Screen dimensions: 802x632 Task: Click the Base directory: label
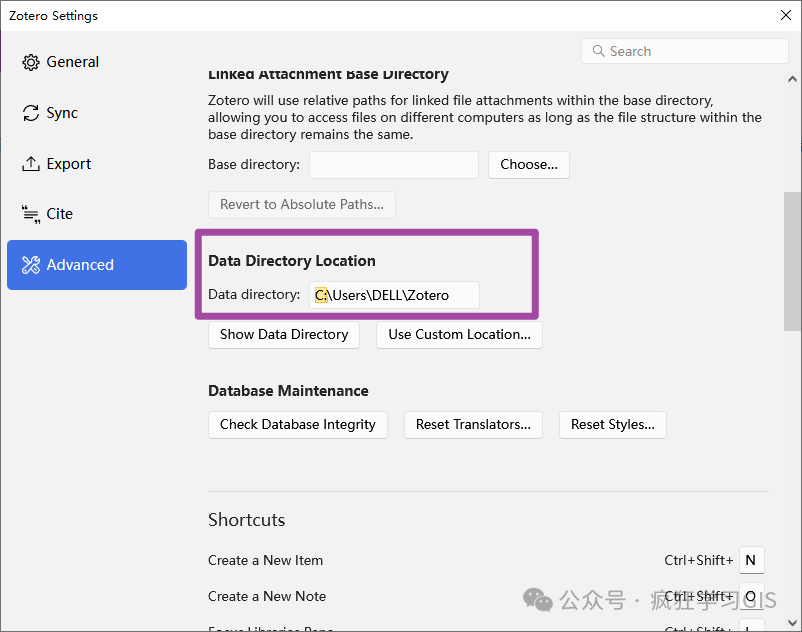(254, 165)
